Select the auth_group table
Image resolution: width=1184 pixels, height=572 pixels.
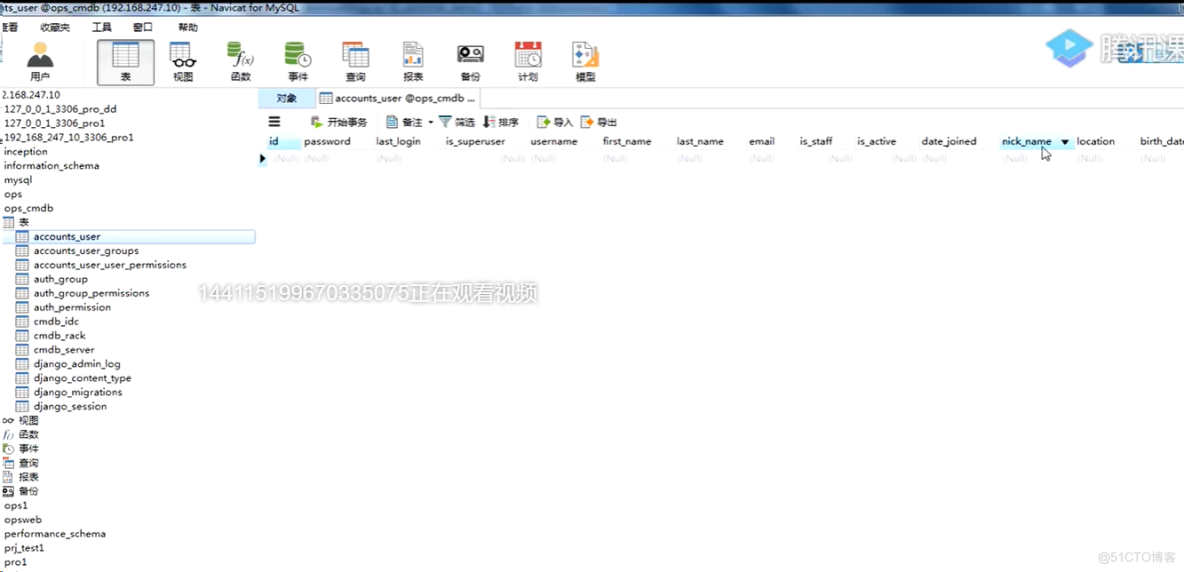60,279
